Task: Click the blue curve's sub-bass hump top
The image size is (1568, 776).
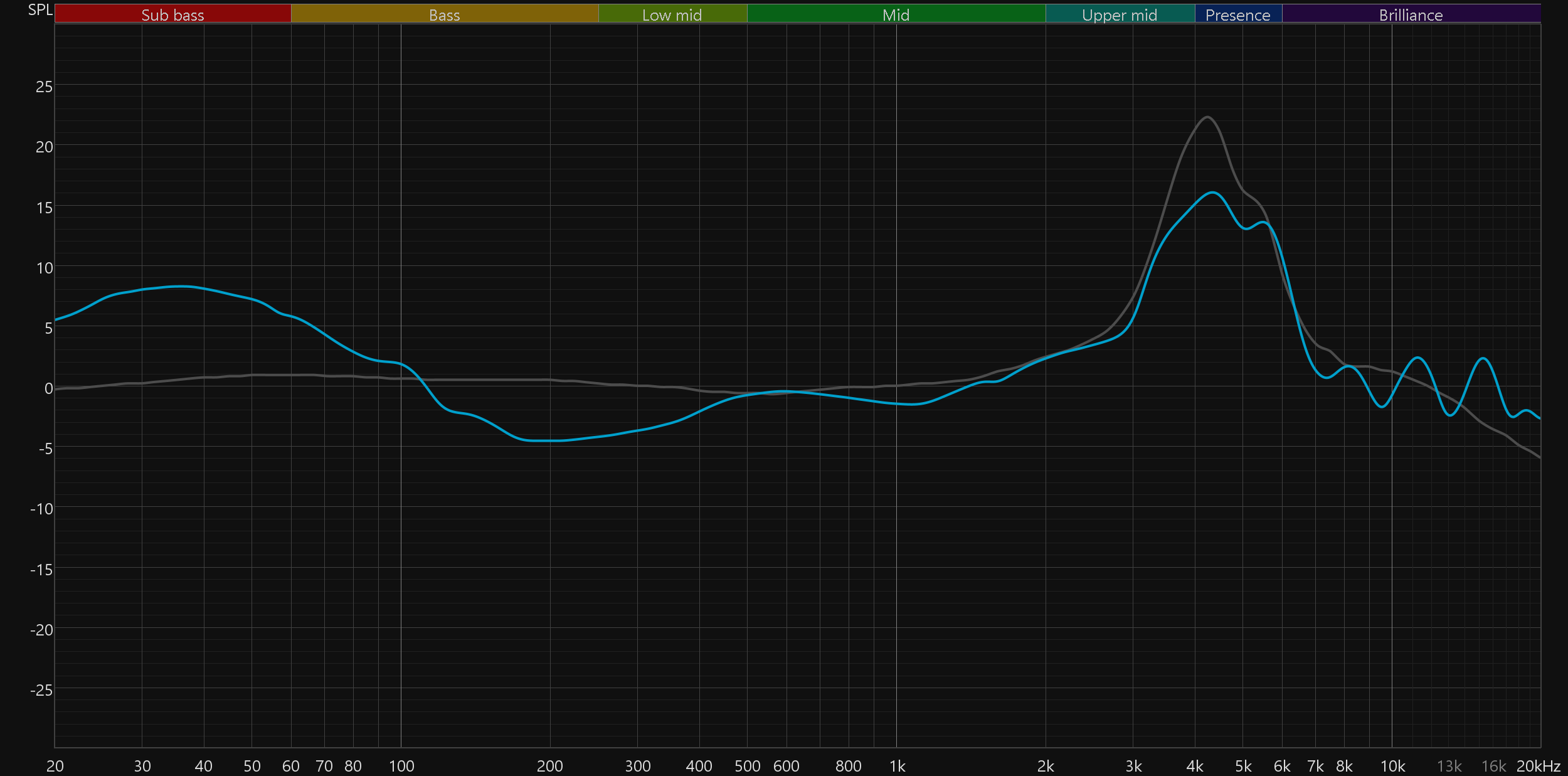Action: (x=182, y=286)
